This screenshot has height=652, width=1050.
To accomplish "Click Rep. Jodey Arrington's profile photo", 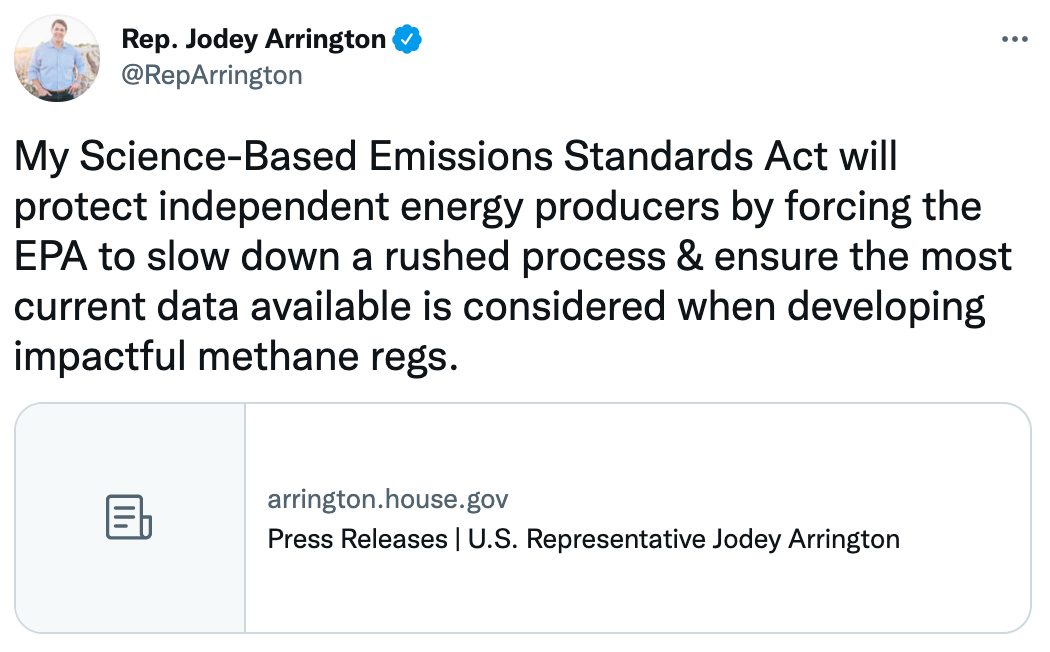I will click(x=57, y=58).
